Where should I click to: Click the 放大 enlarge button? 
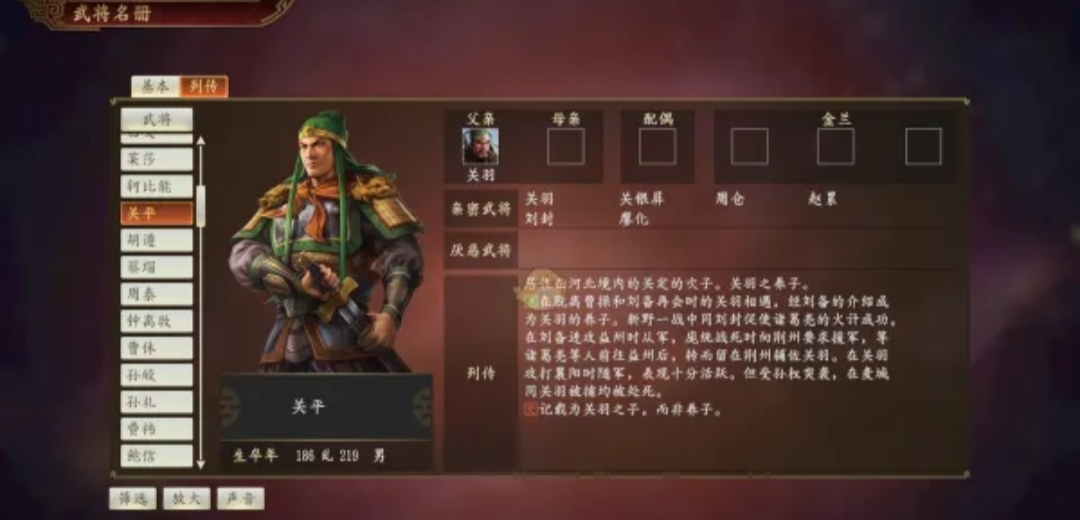point(187,499)
